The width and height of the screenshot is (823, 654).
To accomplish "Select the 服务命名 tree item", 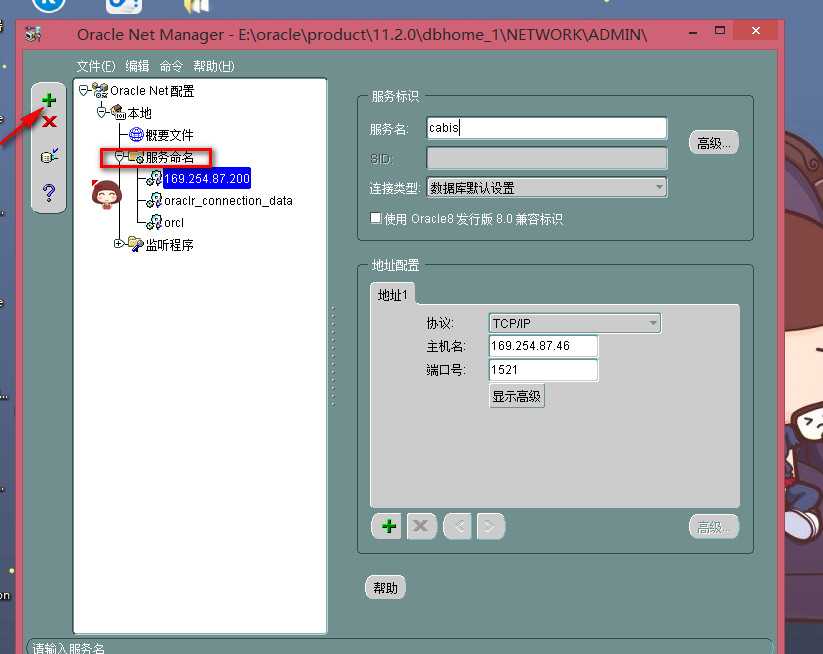I will click(x=170, y=157).
